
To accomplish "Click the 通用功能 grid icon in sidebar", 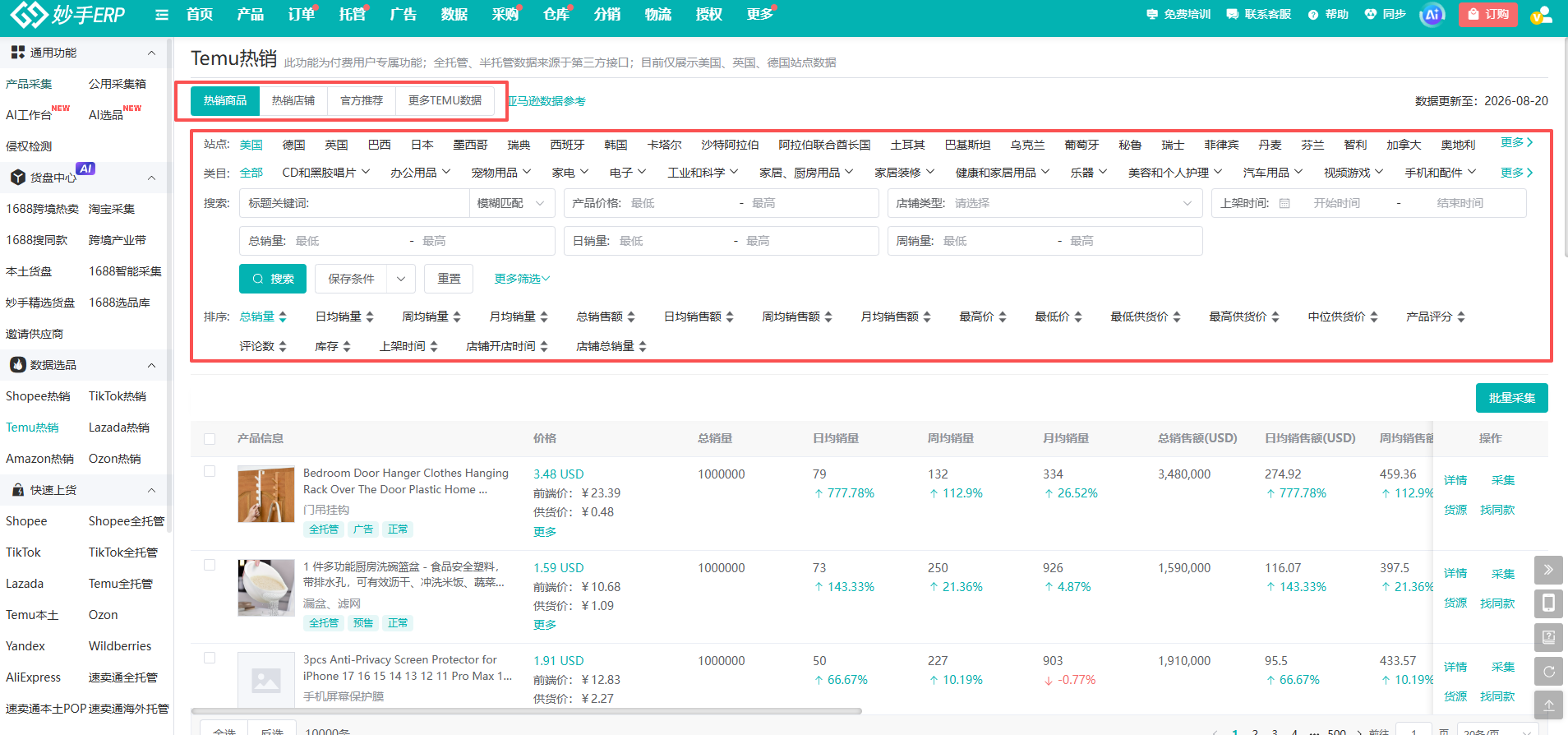I will [17, 53].
